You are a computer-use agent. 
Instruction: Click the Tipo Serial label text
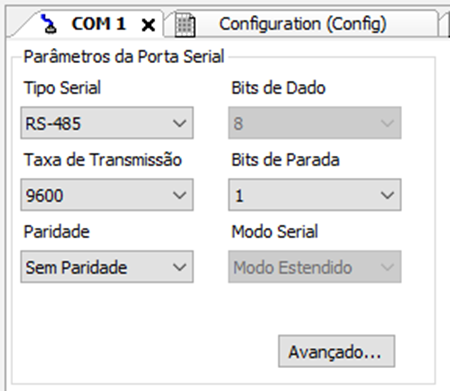(x=62, y=88)
